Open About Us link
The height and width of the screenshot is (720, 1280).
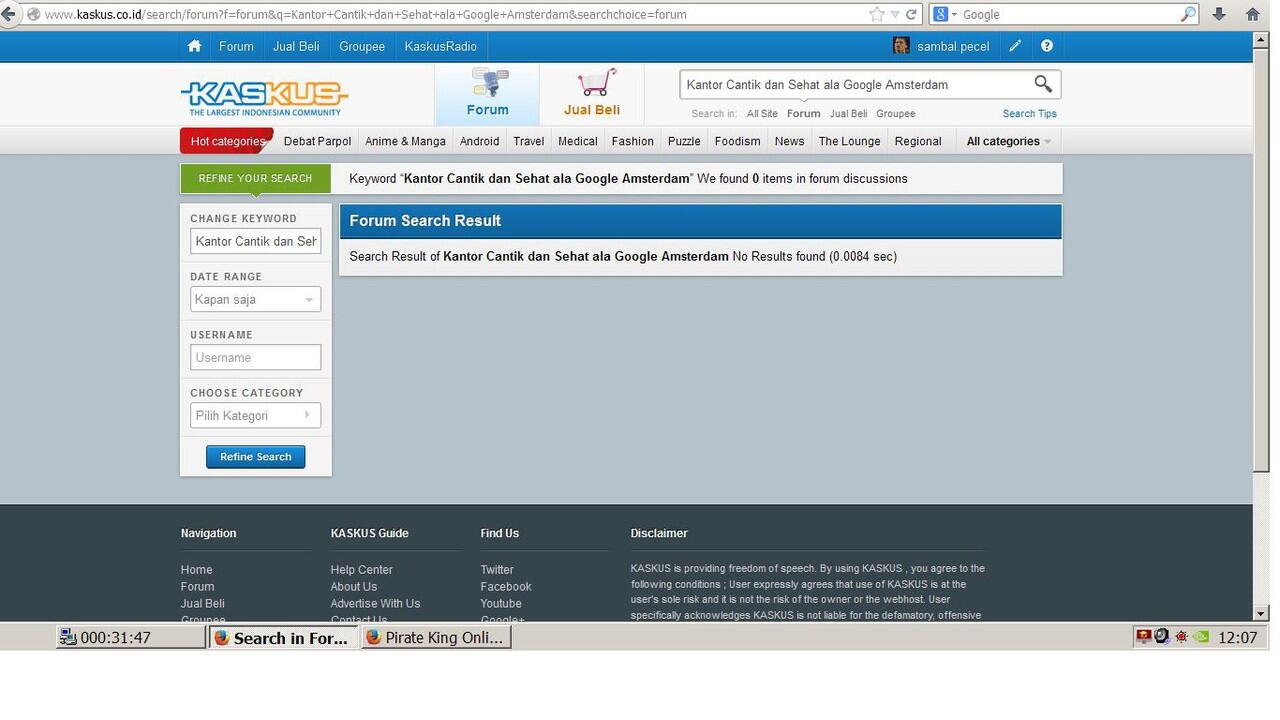pos(353,587)
